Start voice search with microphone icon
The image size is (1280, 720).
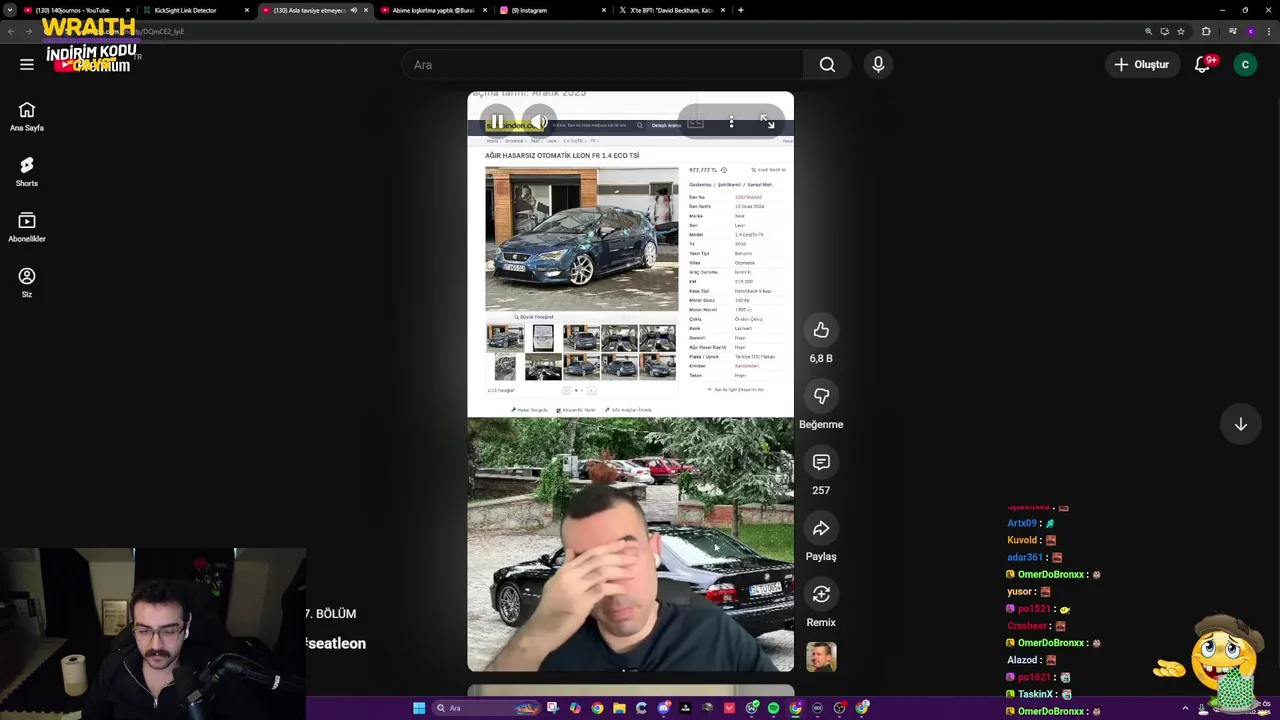click(x=878, y=65)
